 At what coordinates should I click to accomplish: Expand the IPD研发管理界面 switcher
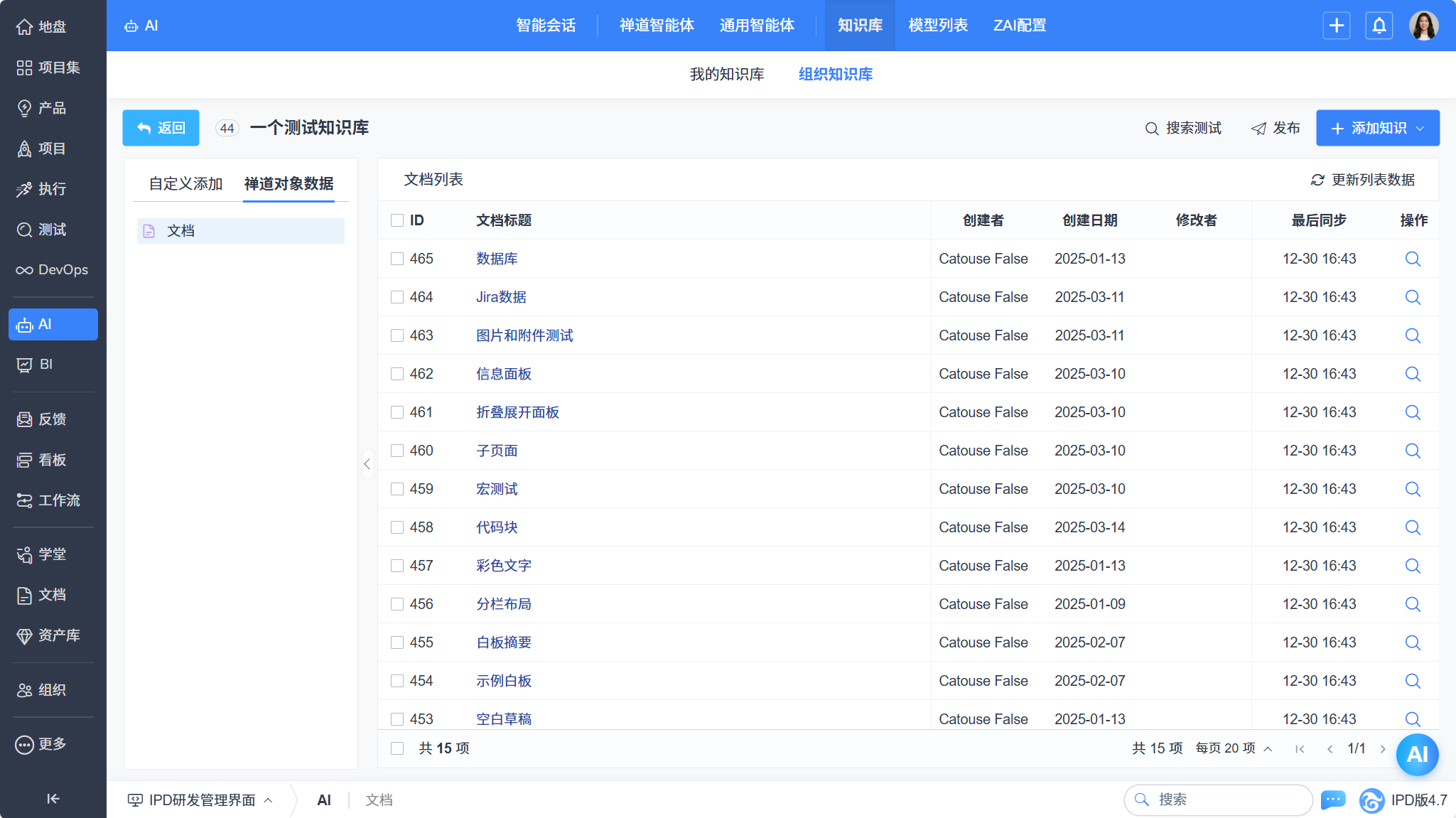tap(200, 800)
